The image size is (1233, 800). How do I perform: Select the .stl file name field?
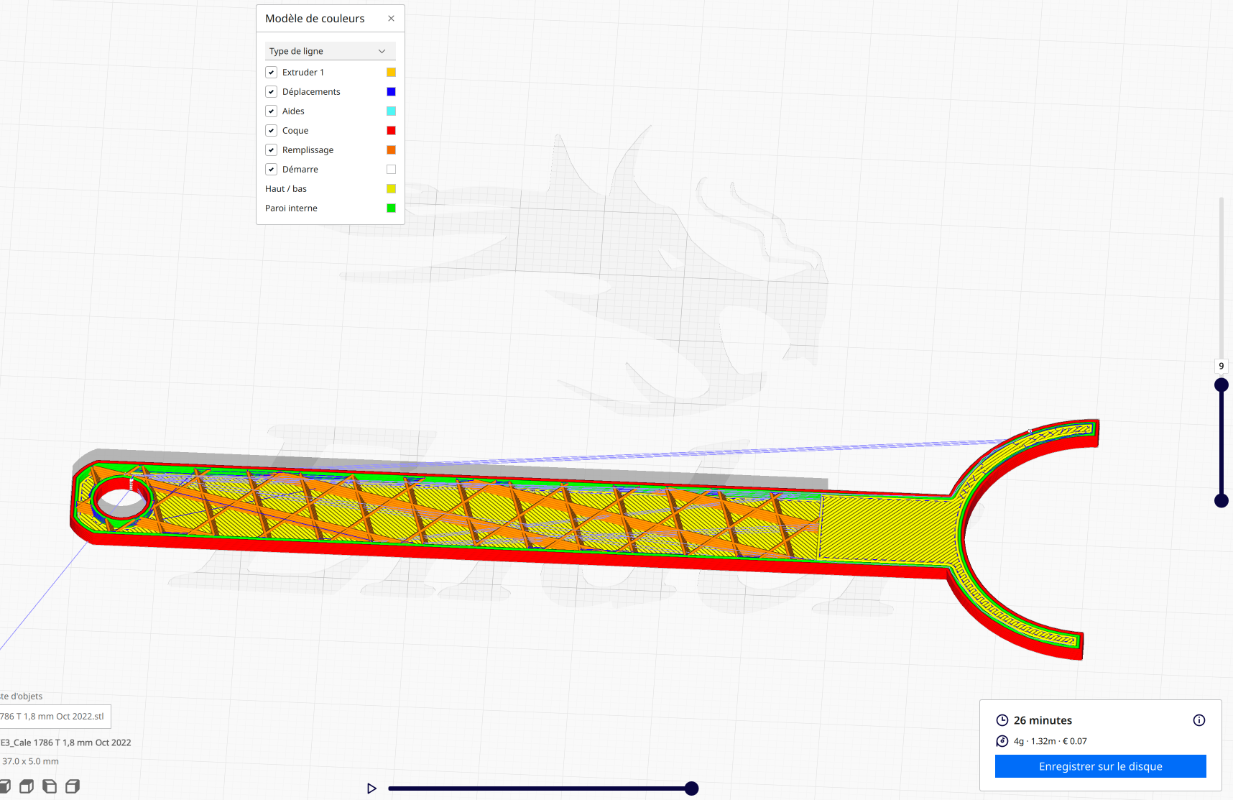(54, 716)
